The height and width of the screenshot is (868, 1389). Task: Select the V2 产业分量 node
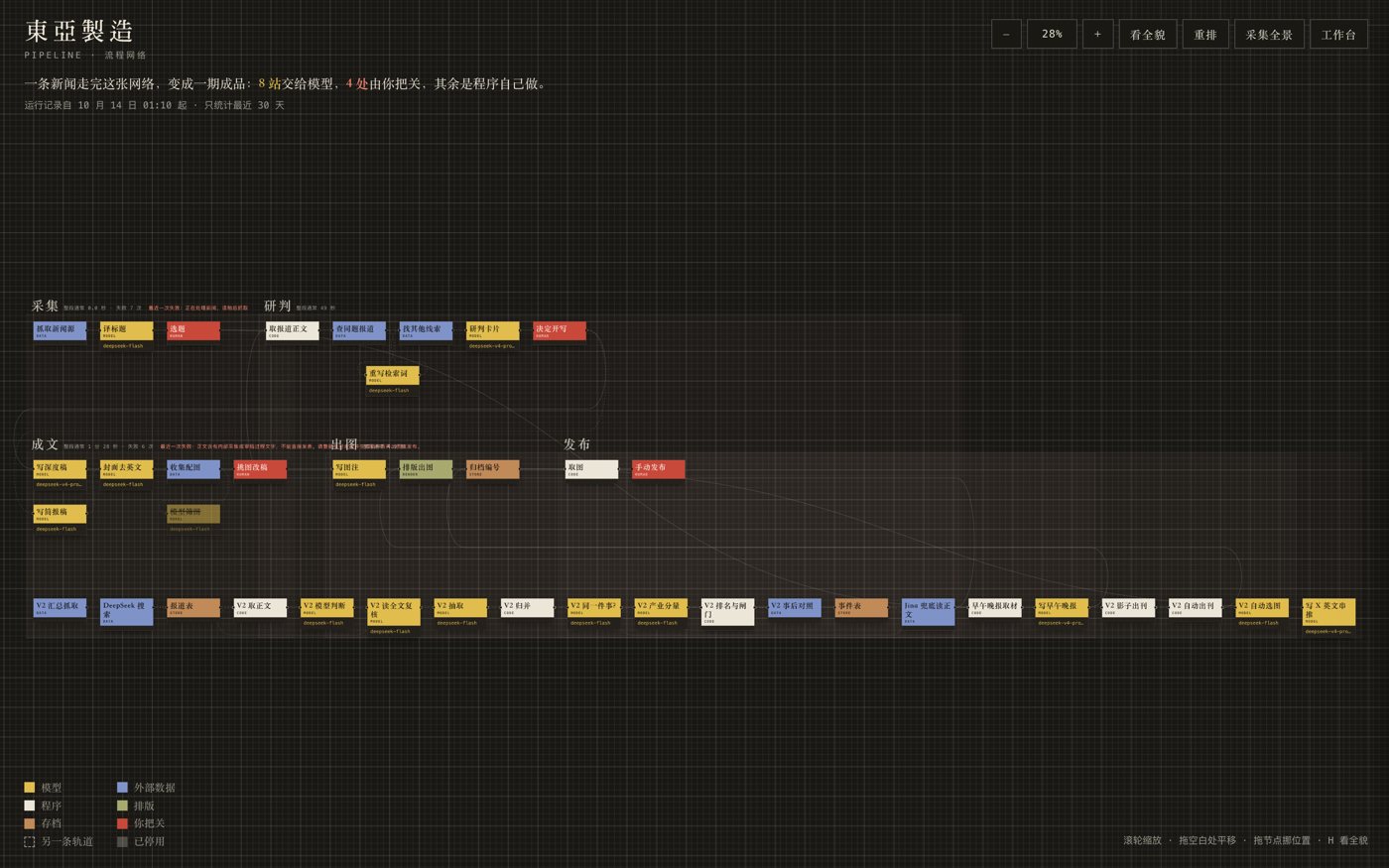[660, 608]
